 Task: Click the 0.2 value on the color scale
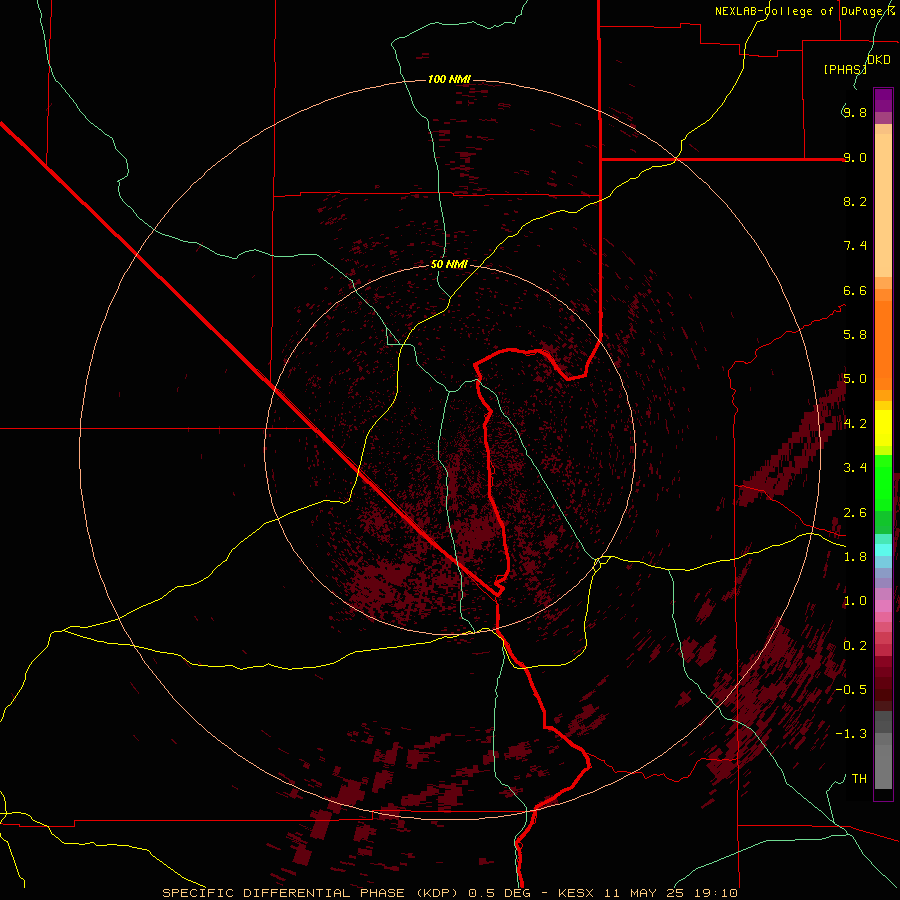(855, 646)
